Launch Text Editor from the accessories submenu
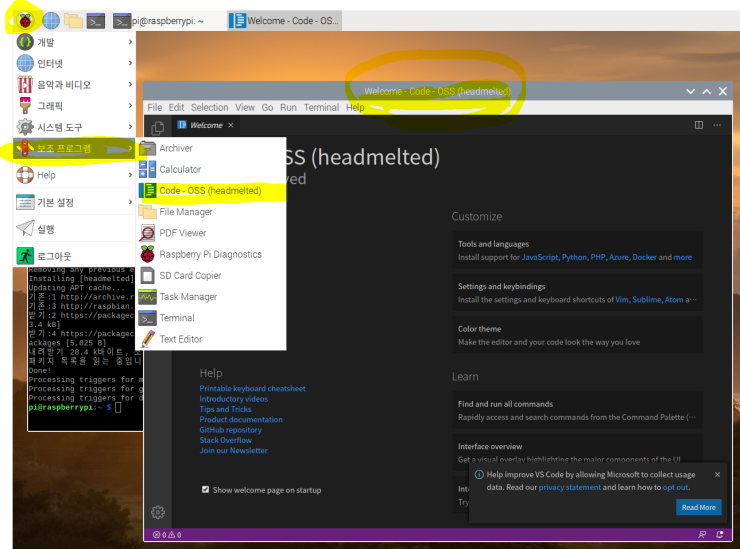Viewport: 740px width, 549px height. click(211, 339)
